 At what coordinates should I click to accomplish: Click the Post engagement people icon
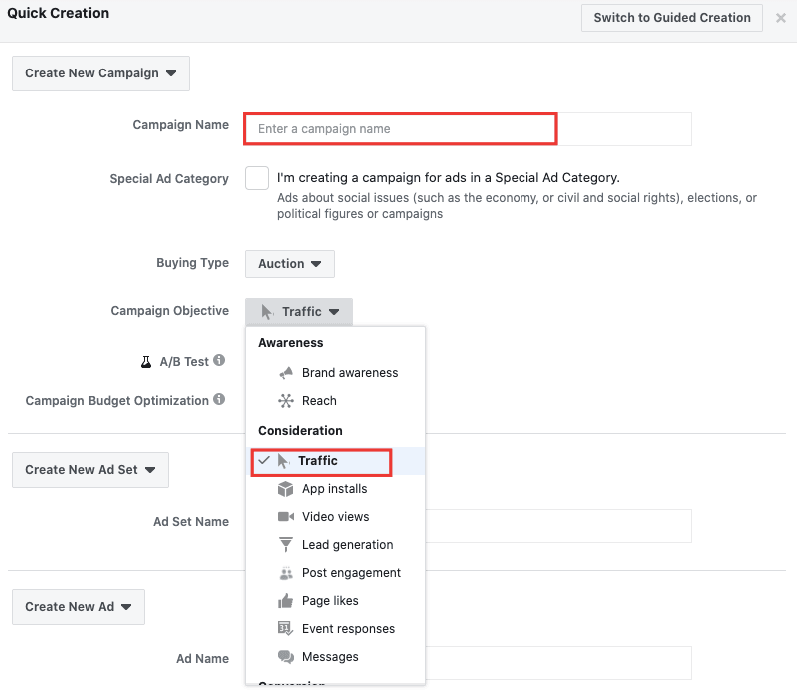click(286, 573)
